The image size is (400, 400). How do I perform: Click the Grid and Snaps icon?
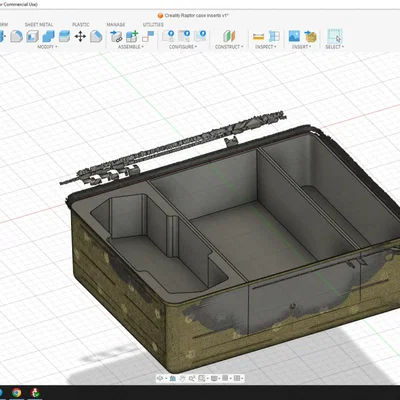[x=225, y=378]
